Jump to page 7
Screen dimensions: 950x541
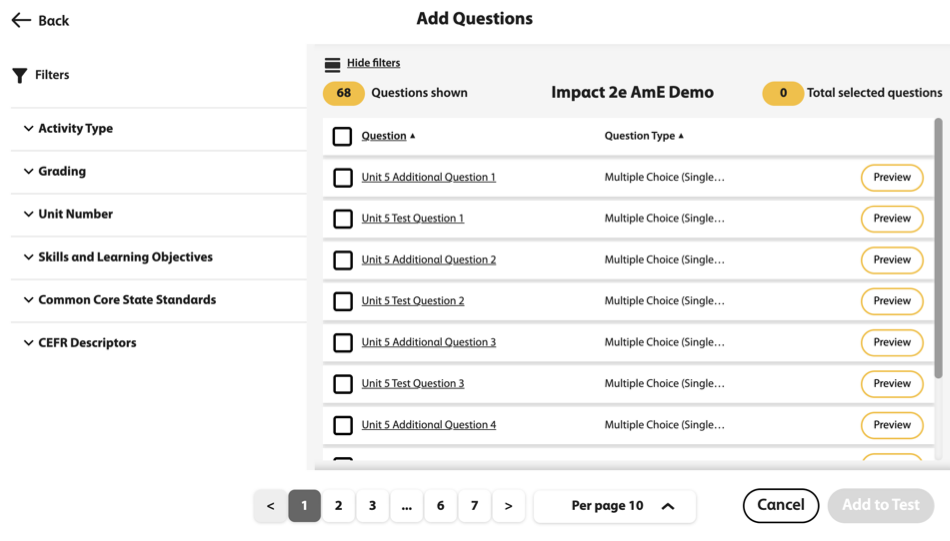point(474,506)
